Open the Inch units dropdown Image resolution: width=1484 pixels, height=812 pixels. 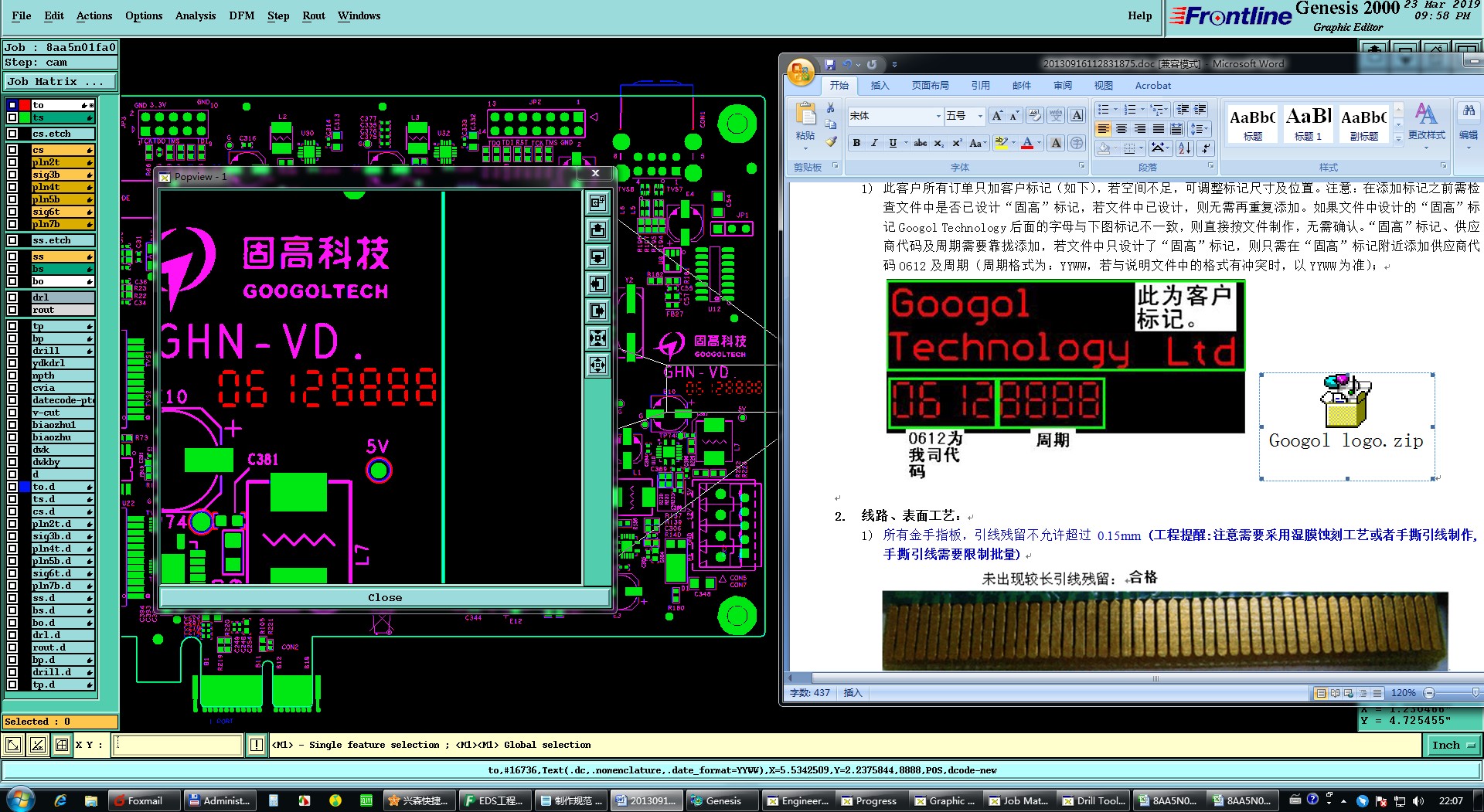[x=1452, y=745]
